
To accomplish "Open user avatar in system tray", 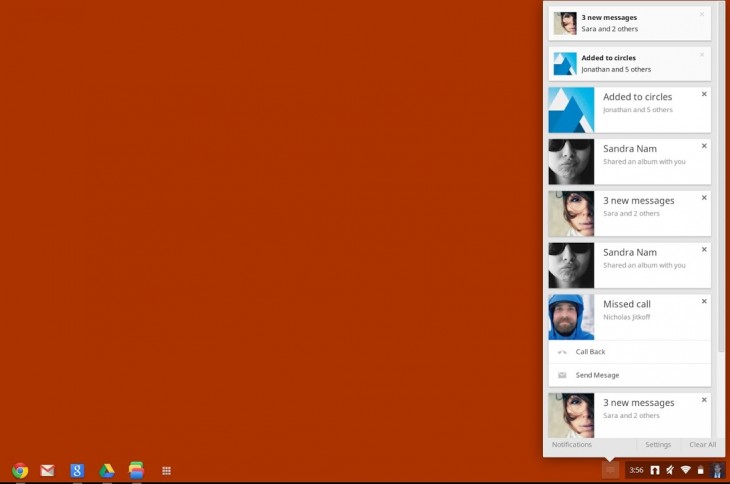I will [x=717, y=470].
